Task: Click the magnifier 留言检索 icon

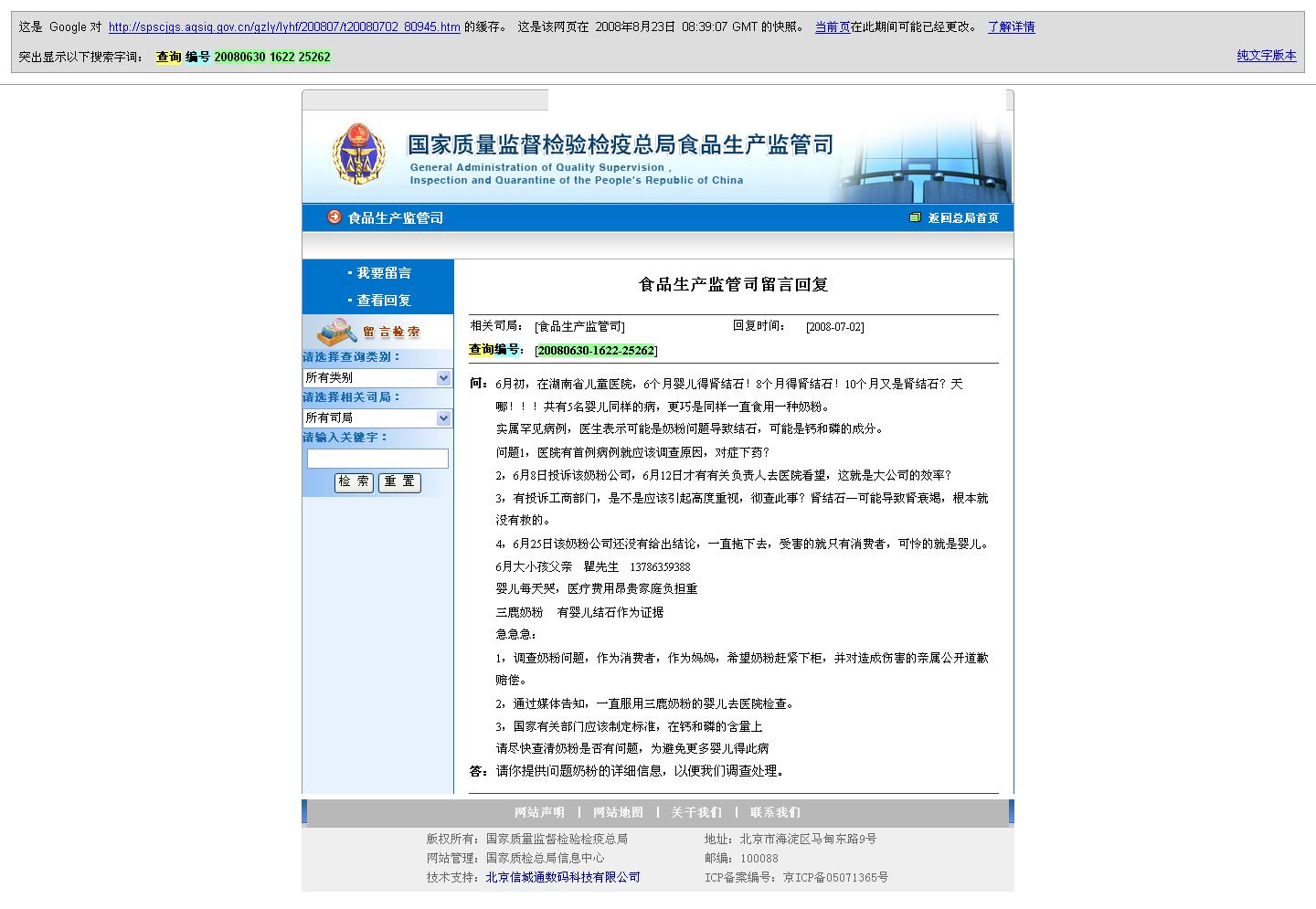Action: click(338, 331)
